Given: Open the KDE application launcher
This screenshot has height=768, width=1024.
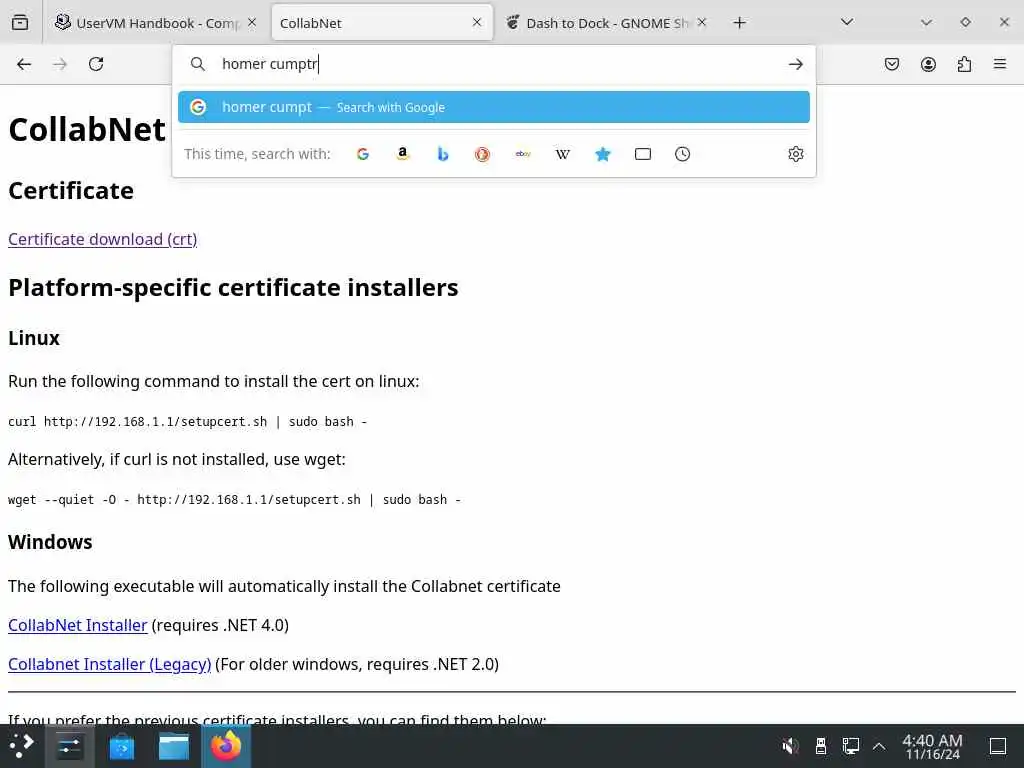Looking at the screenshot, I should 22,746.
